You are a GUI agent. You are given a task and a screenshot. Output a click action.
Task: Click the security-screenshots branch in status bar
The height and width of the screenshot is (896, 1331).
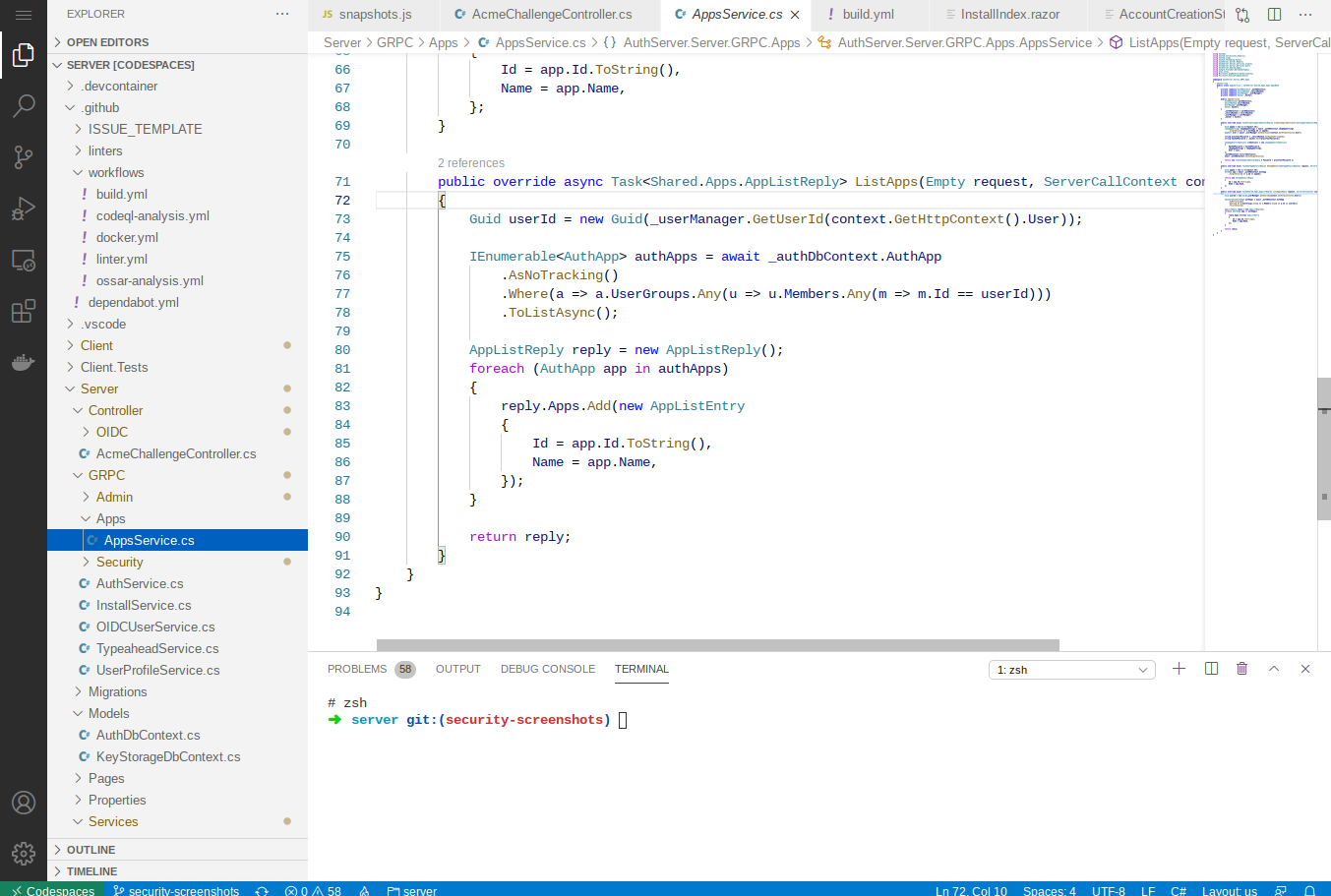176,890
